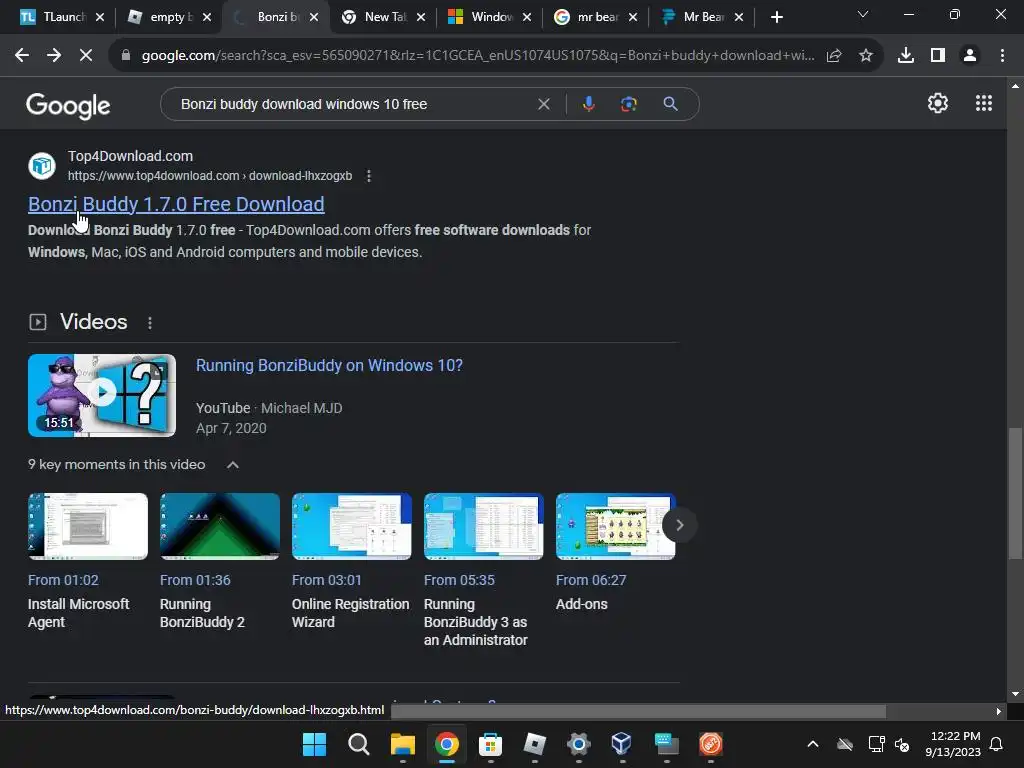The height and width of the screenshot is (768, 1024).
Task: Open Microsoft Store from taskbar
Action: click(490, 744)
